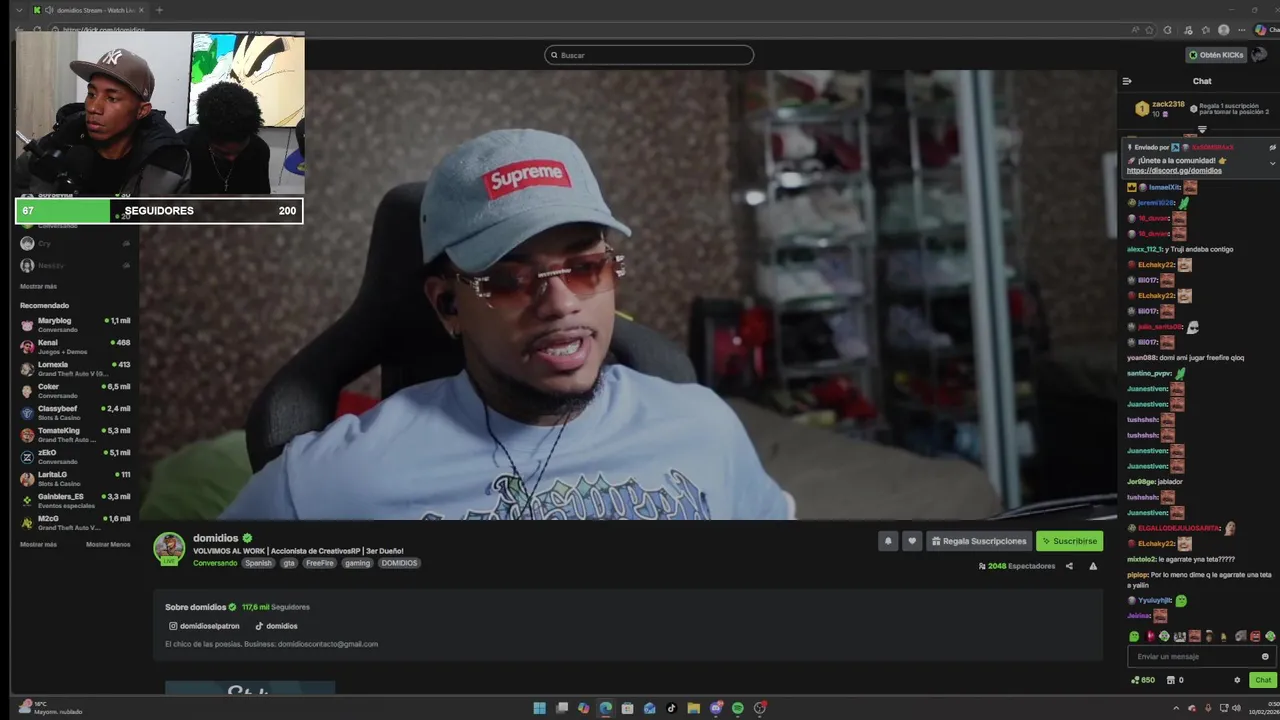Collapse the chat panel with the arrow icon
The height and width of the screenshot is (720, 1280).
[x=1127, y=81]
